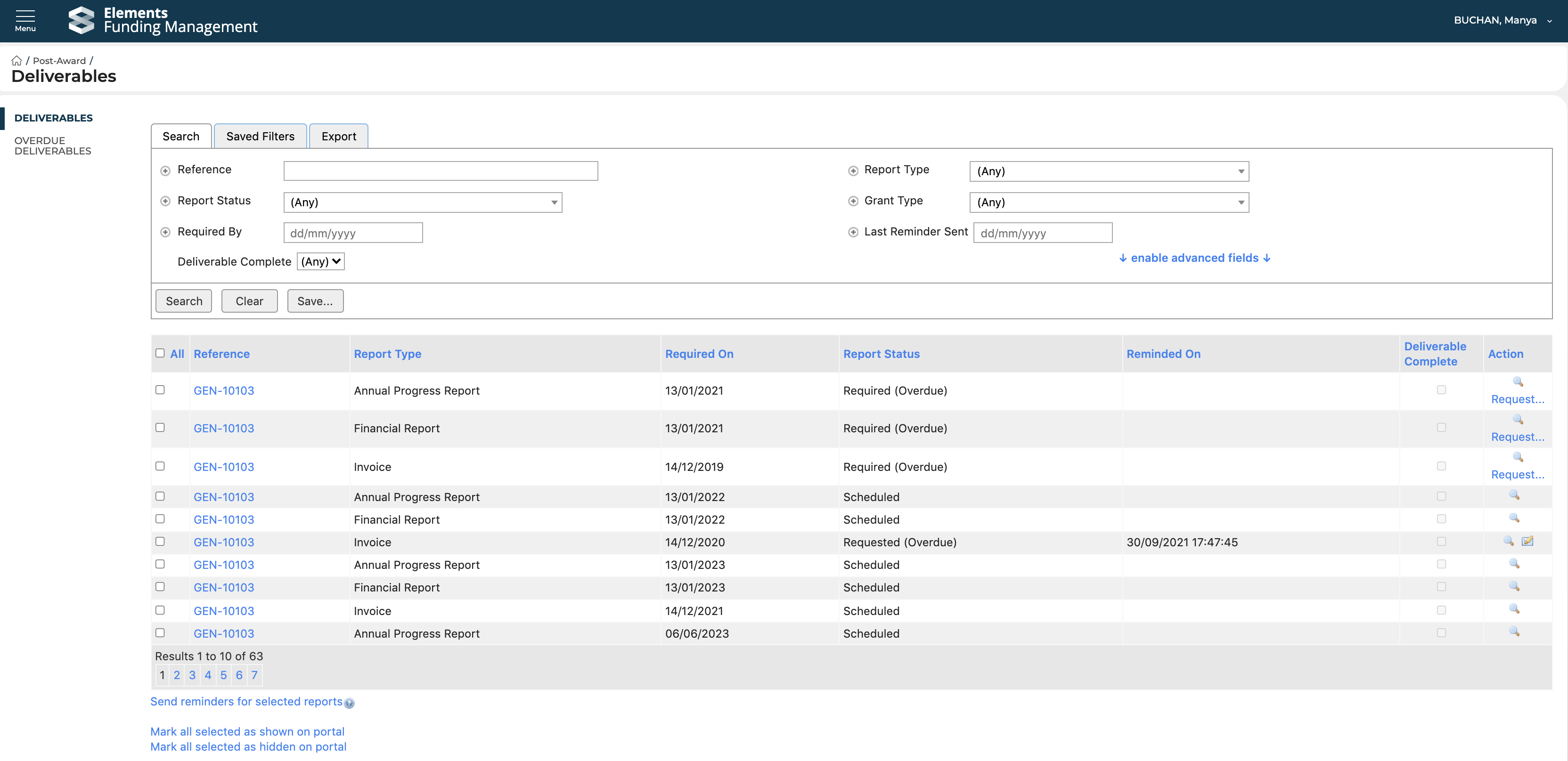Tick checkbox for Invoice 14/12/2019 row

coord(160,466)
